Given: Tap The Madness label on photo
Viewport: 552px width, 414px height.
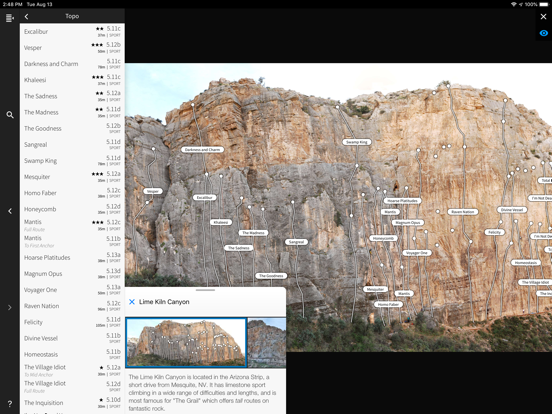Looking at the screenshot, I should click(x=253, y=233).
